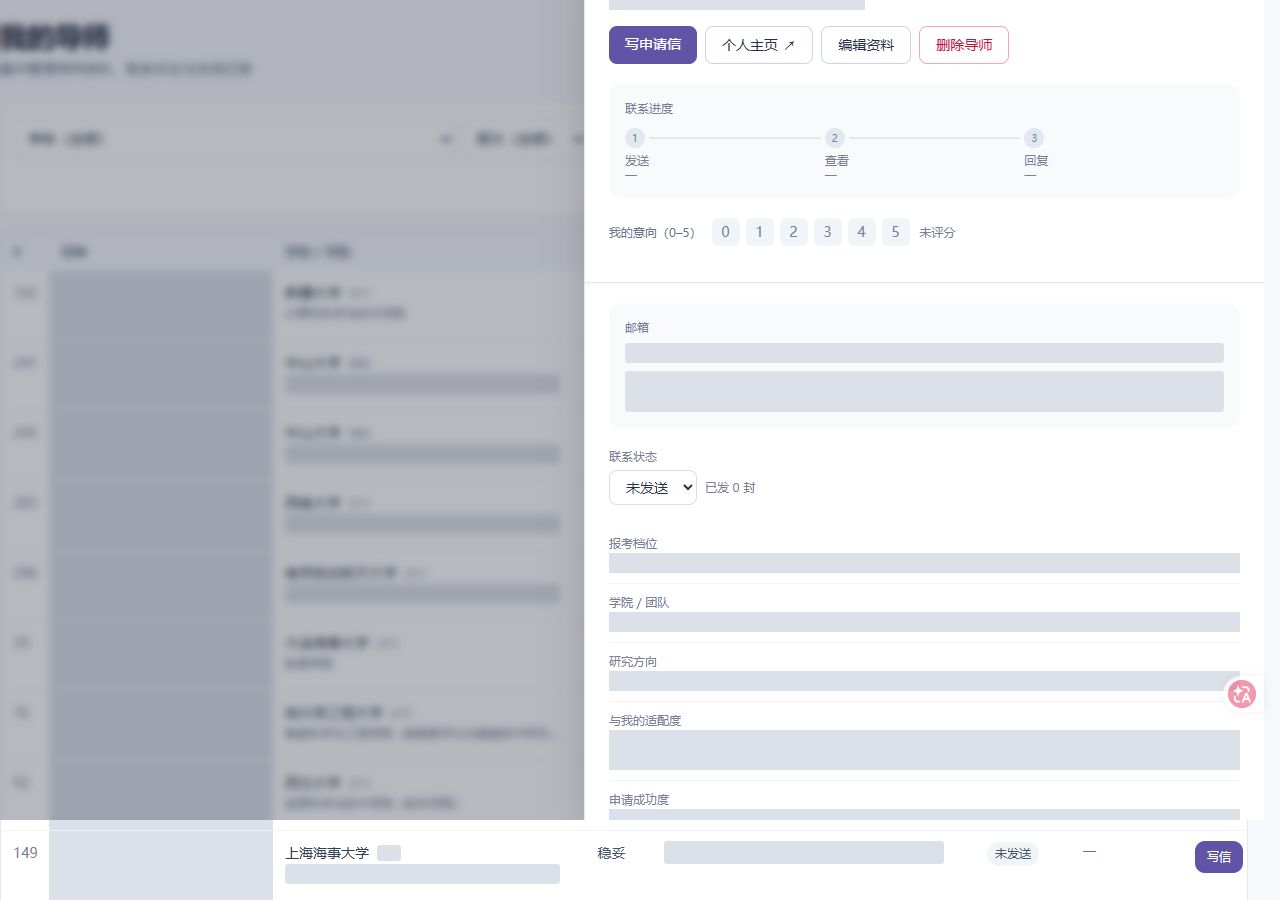Set 我的意向 rating to 1
The width and height of the screenshot is (1280, 900).
pyautogui.click(x=760, y=232)
